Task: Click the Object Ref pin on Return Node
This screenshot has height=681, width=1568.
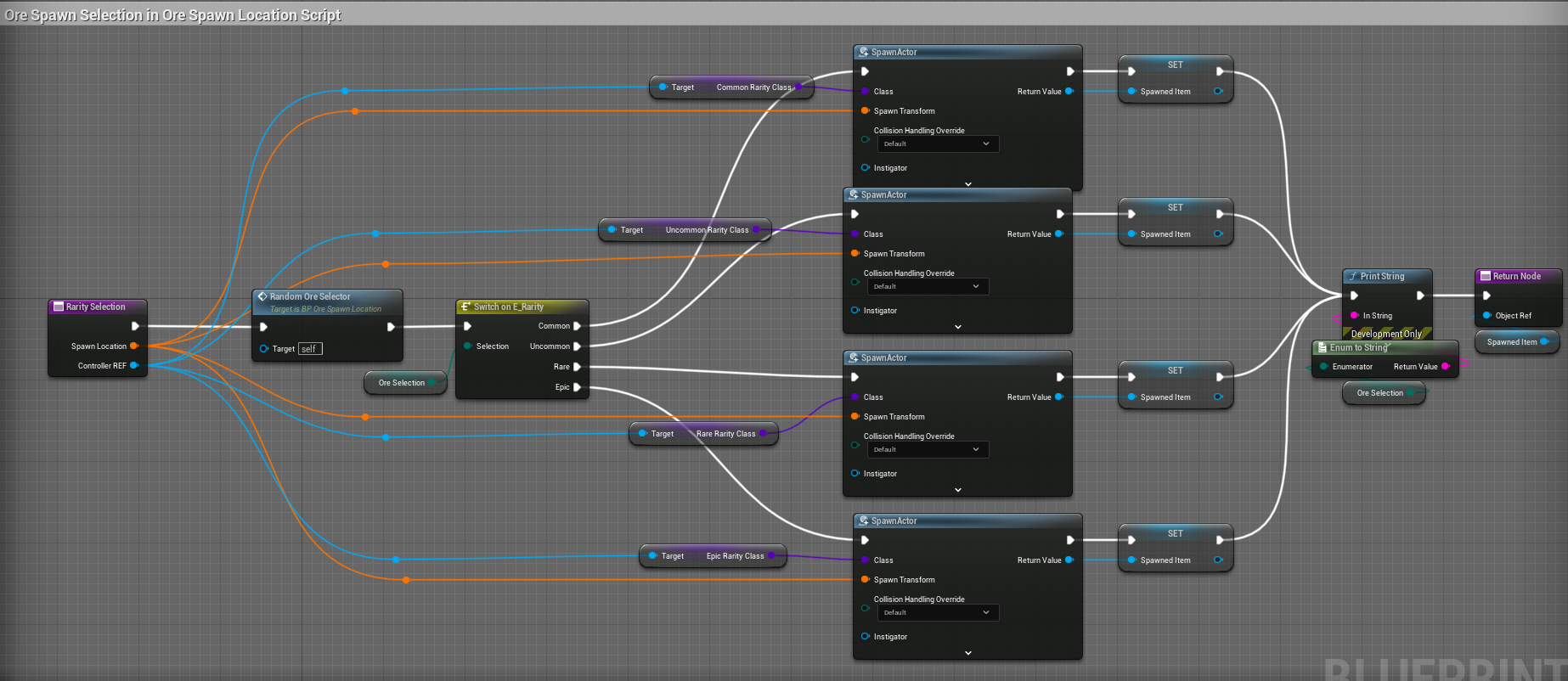Action: [x=1486, y=316]
